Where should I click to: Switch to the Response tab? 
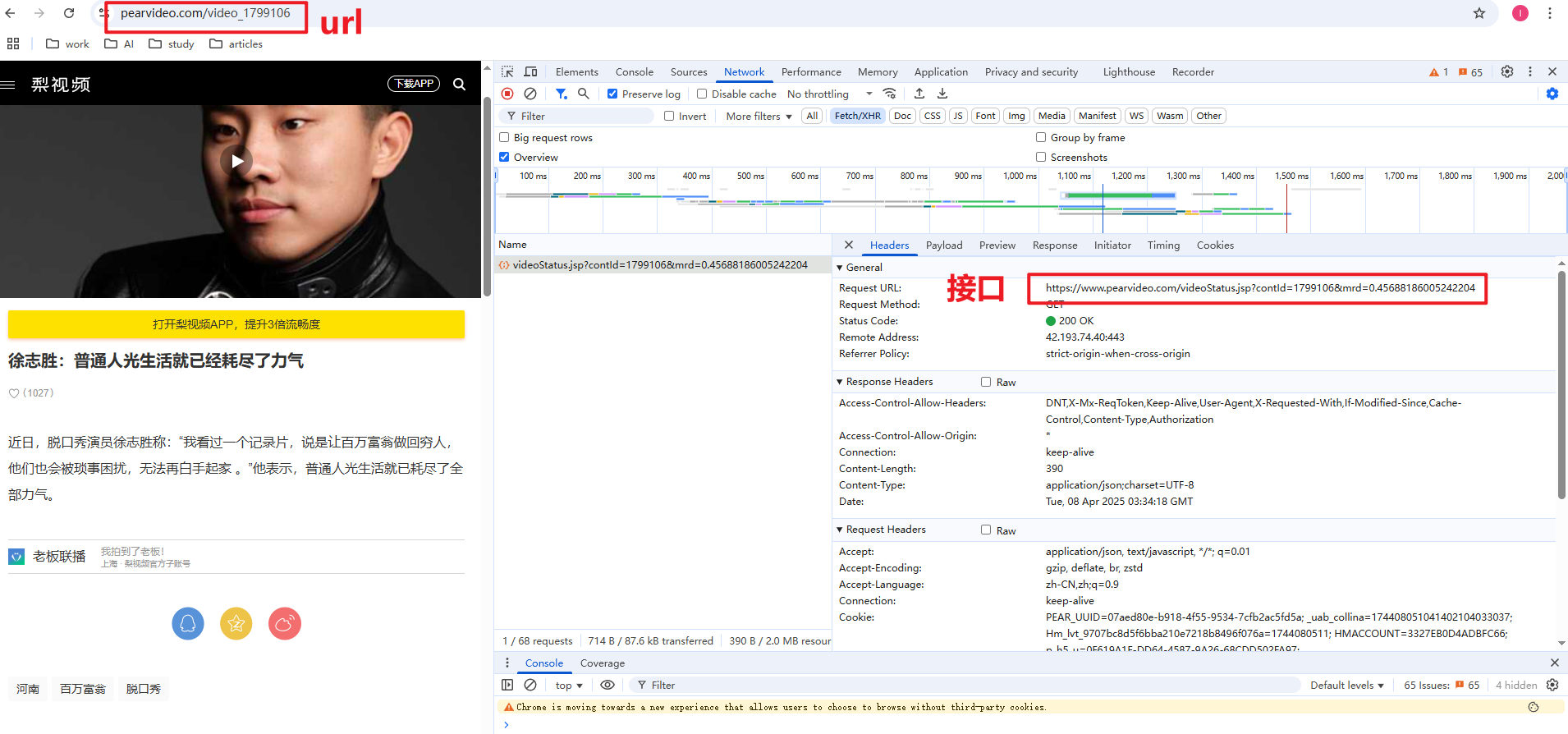(x=1055, y=245)
